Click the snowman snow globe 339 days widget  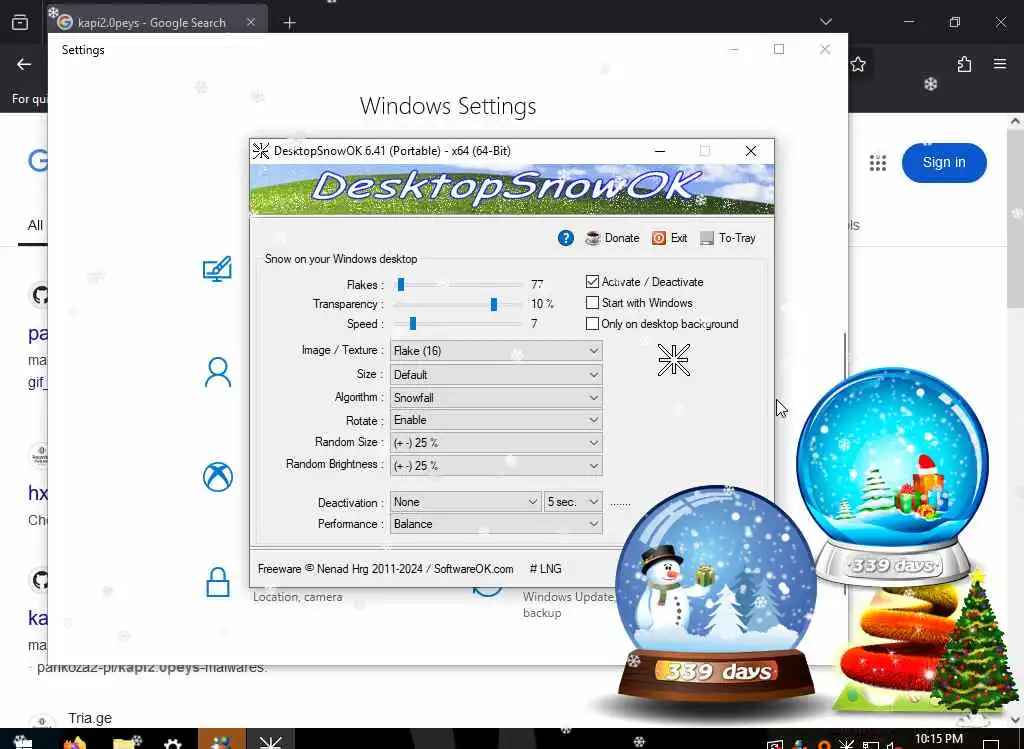coord(715,593)
